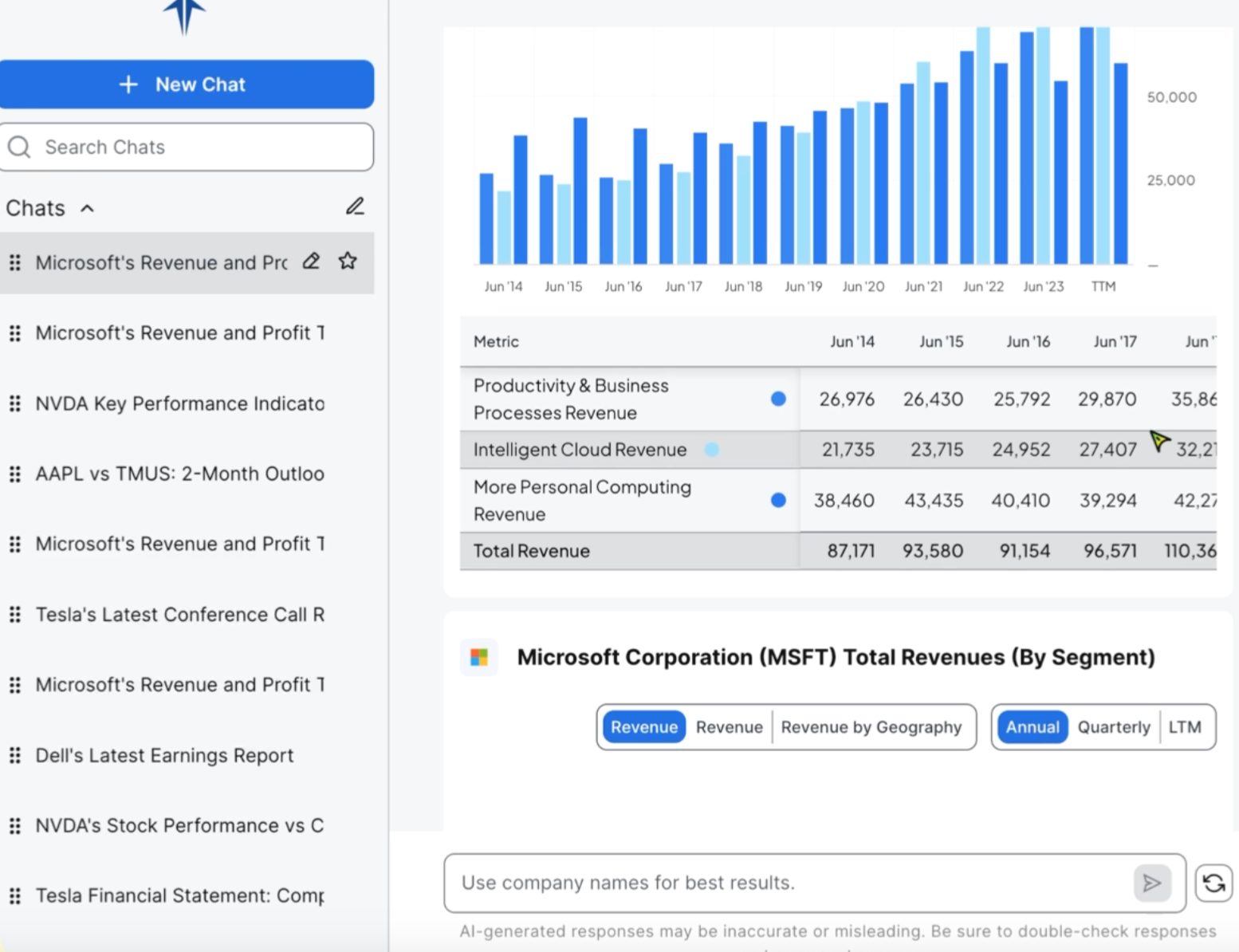Click drag handle for NVDA's Stock Performance chat

tap(14, 825)
